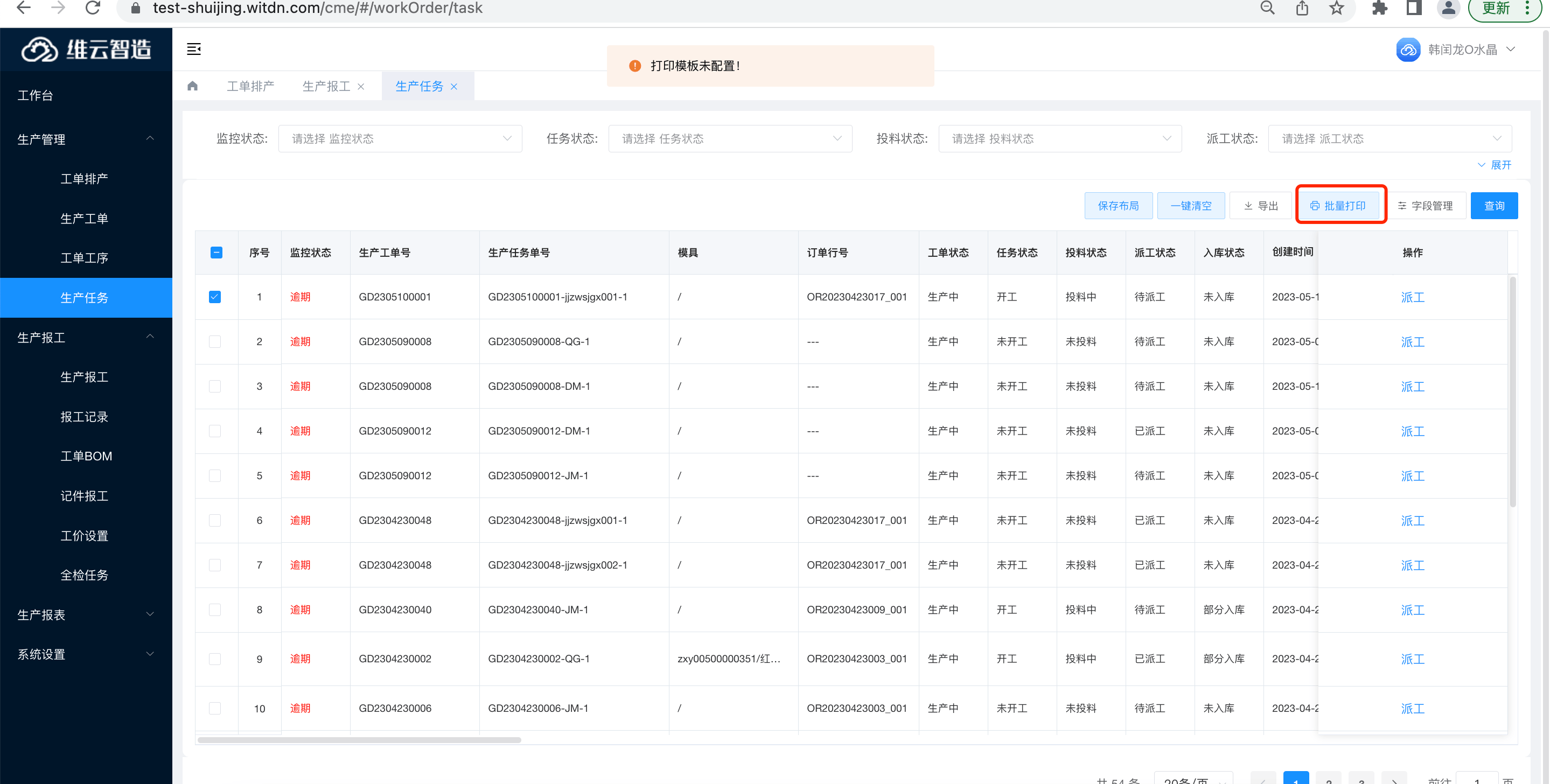Click warning icon in 打印模板未配置 toast

pos(635,66)
